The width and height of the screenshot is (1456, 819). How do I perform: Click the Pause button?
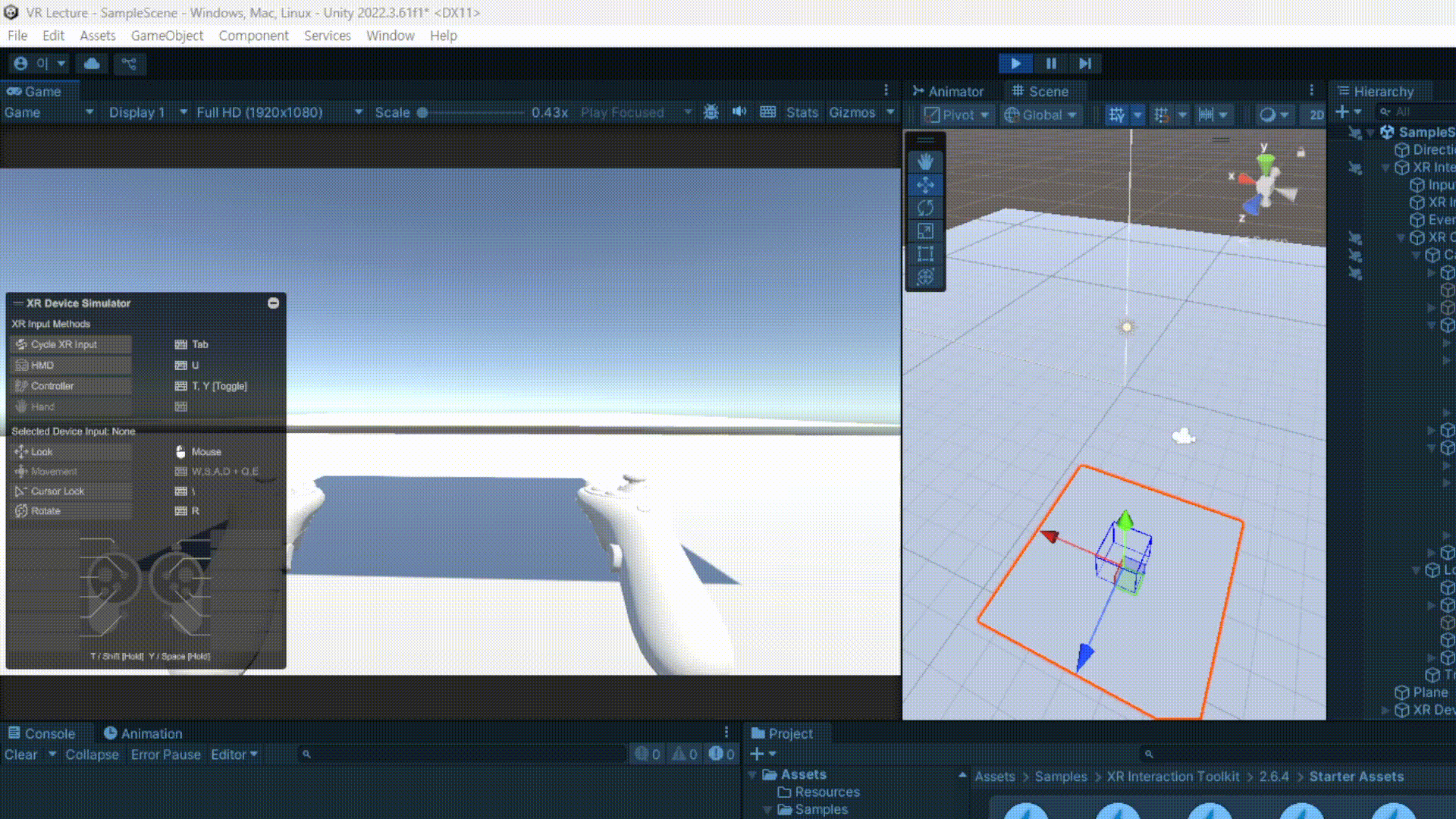click(1051, 64)
